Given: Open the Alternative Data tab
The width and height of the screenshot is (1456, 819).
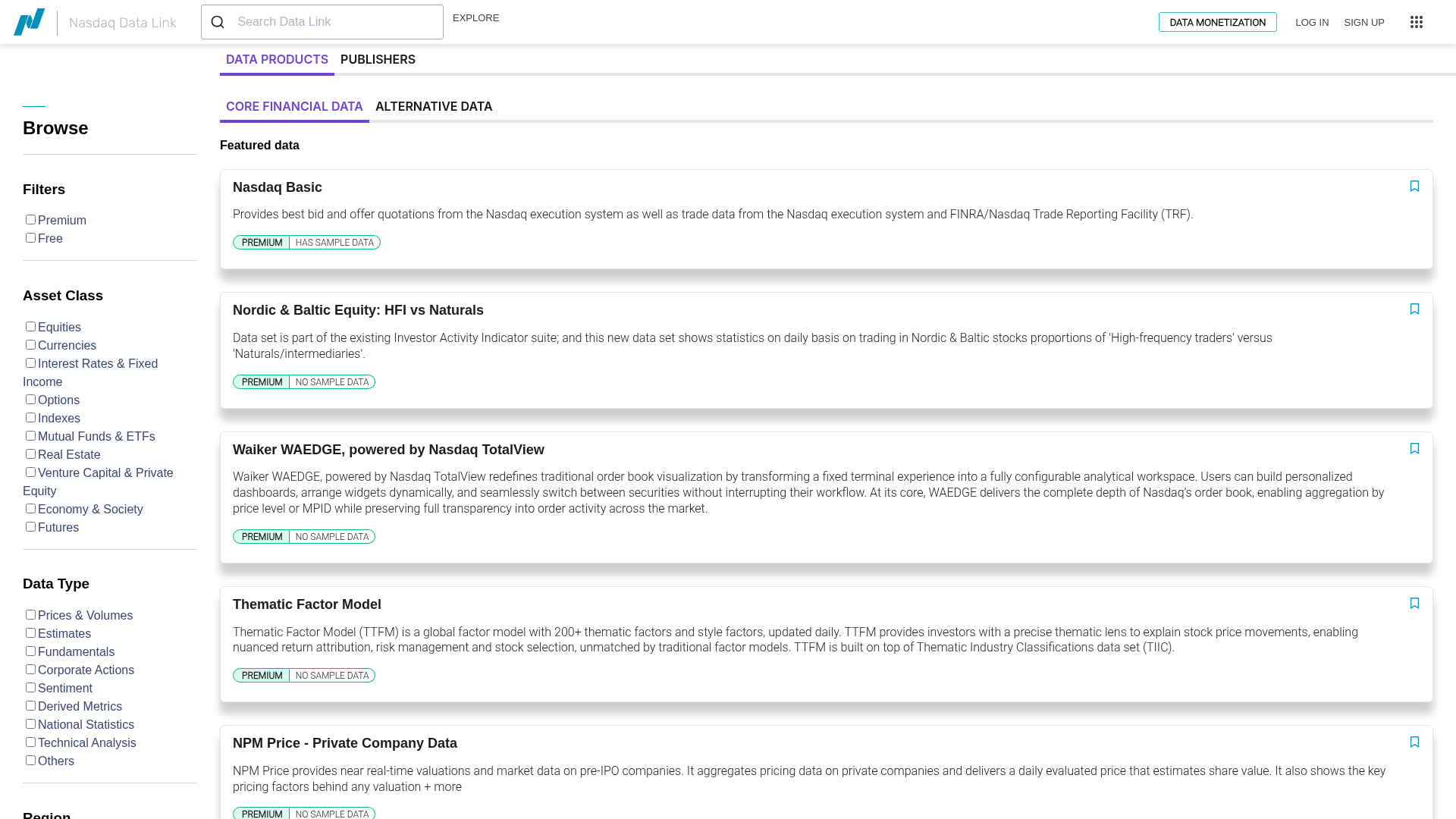Looking at the screenshot, I should click(x=434, y=107).
